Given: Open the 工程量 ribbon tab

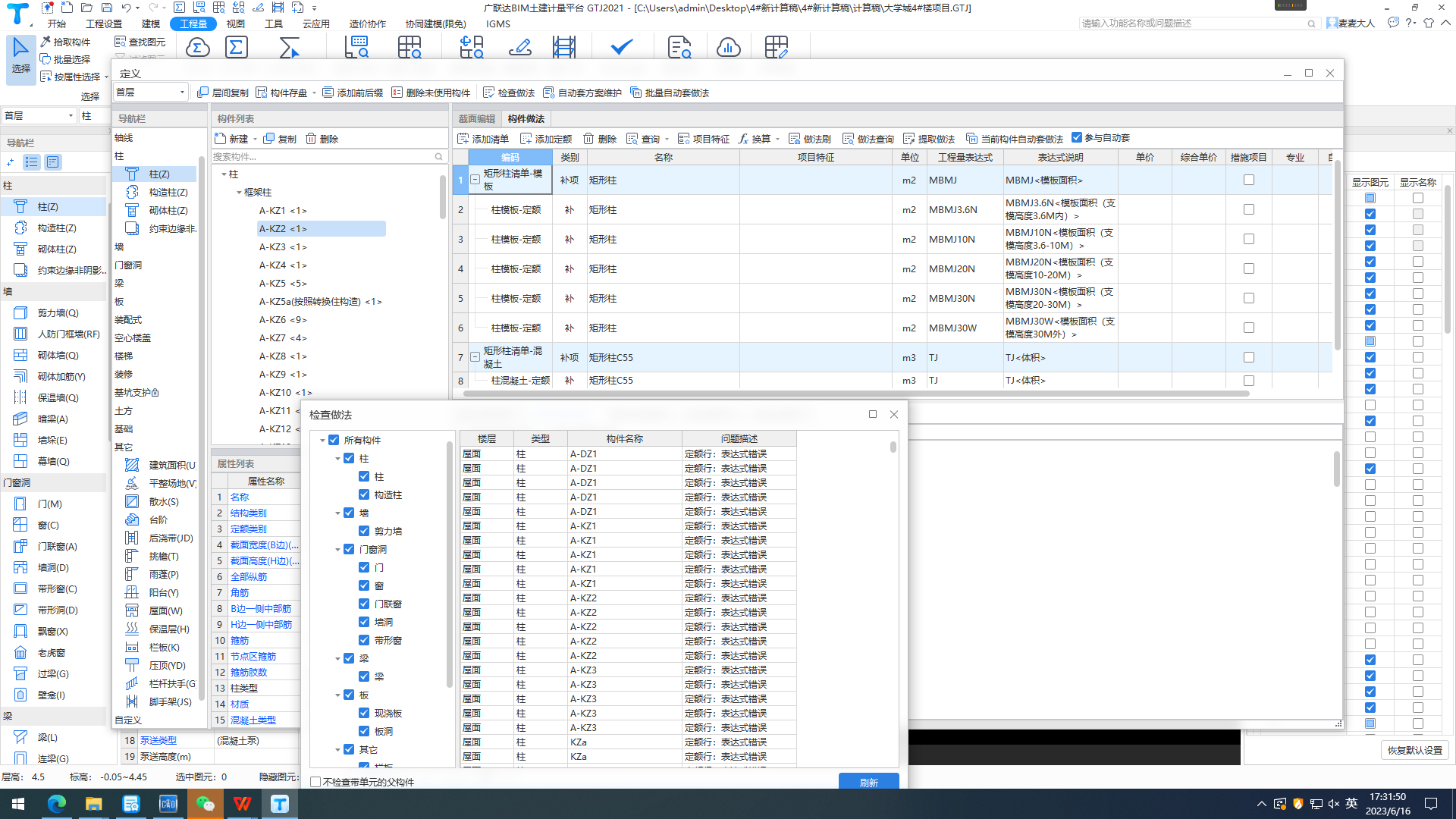Looking at the screenshot, I should pos(193,24).
